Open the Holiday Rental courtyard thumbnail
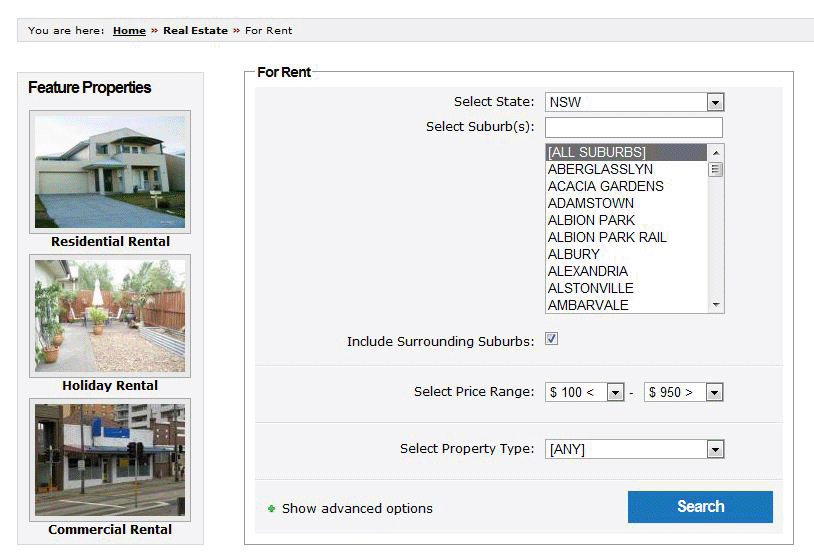 pos(110,315)
